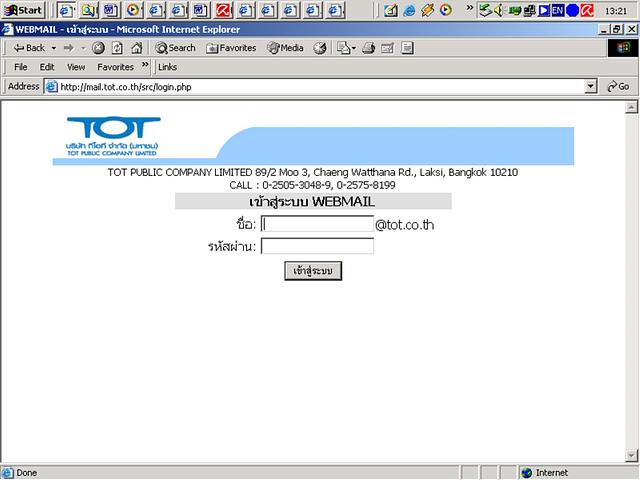The width and height of the screenshot is (640, 480).
Task: Click the Windows Media Player taskbar button
Action: tap(133, 10)
